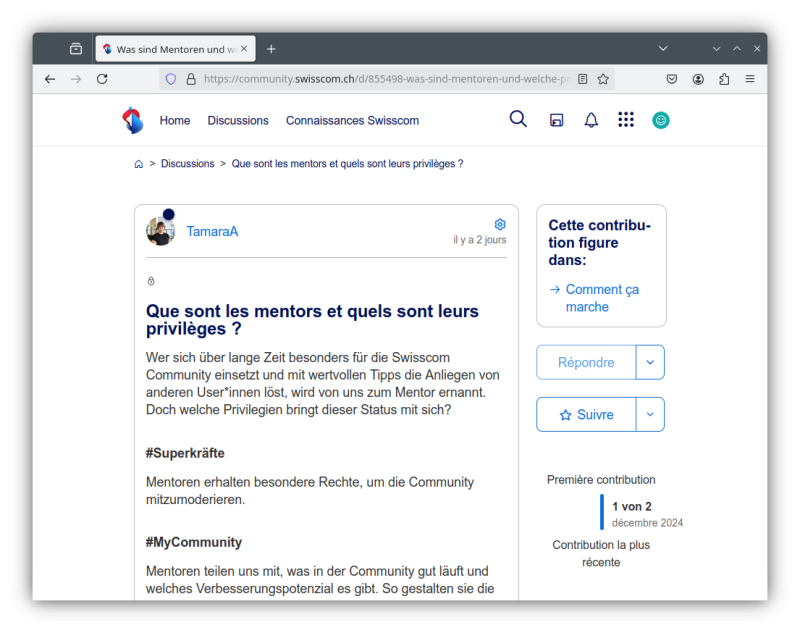Open the Discussions menu in the header
The image size is (800, 633).
click(238, 121)
